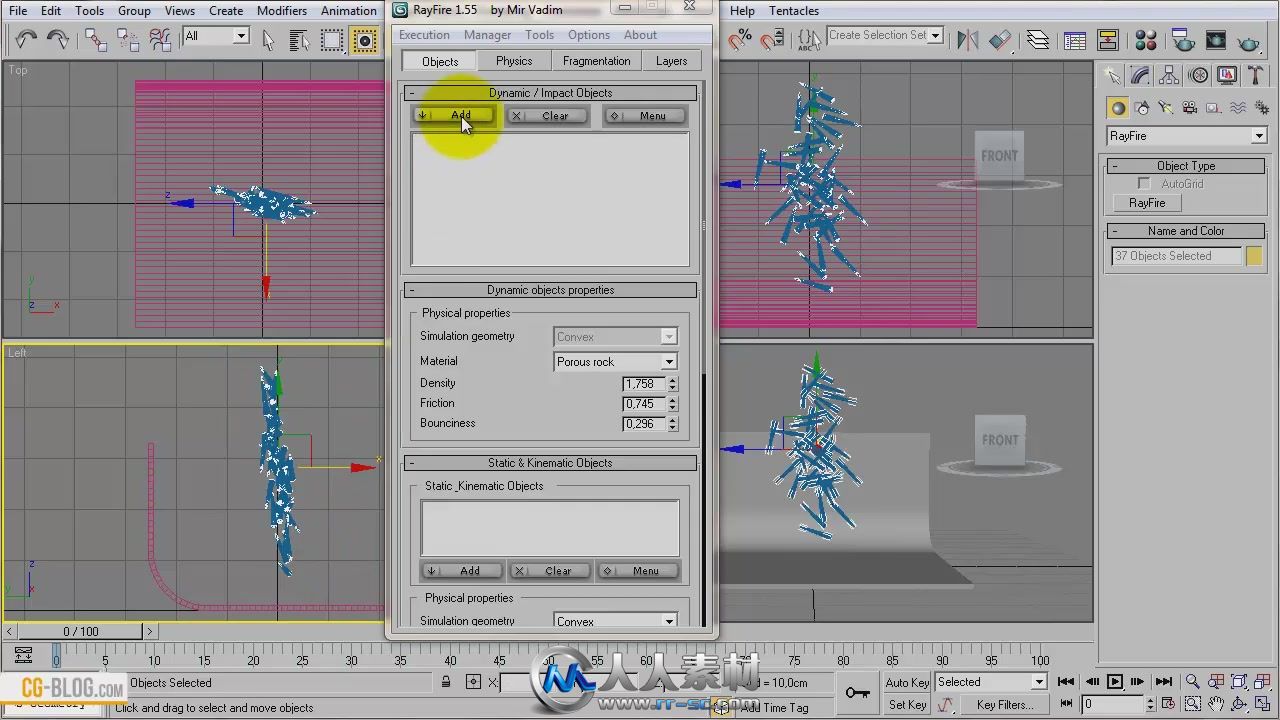Screen dimensions: 1280x720
Task: Open the Schematic View icon
Action: 1108,40
